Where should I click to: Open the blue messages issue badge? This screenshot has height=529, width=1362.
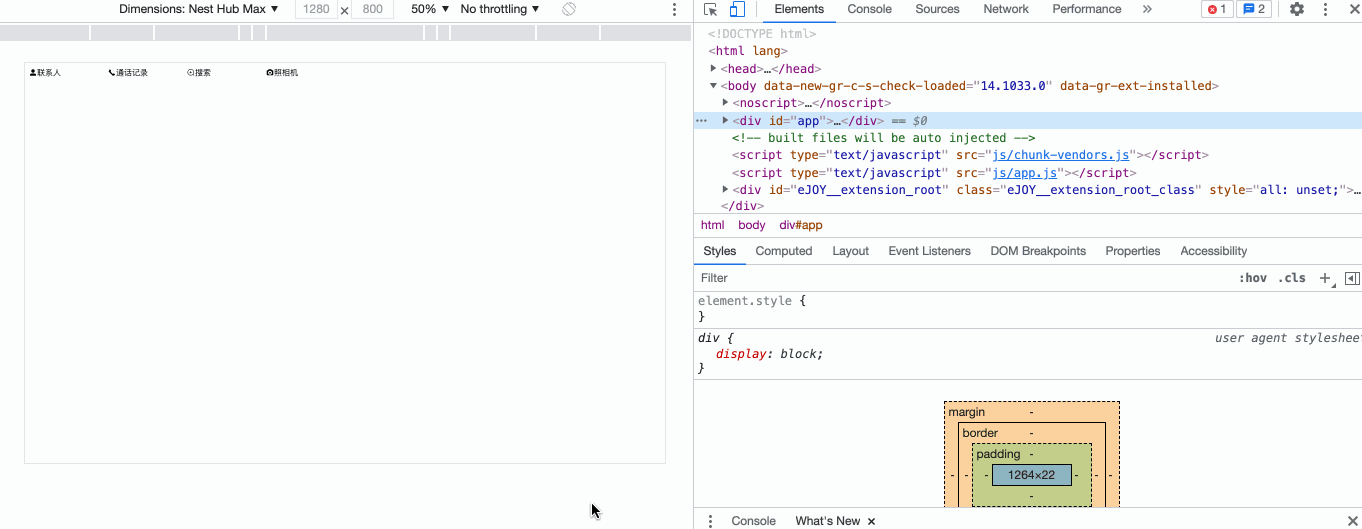pyautogui.click(x=1253, y=9)
